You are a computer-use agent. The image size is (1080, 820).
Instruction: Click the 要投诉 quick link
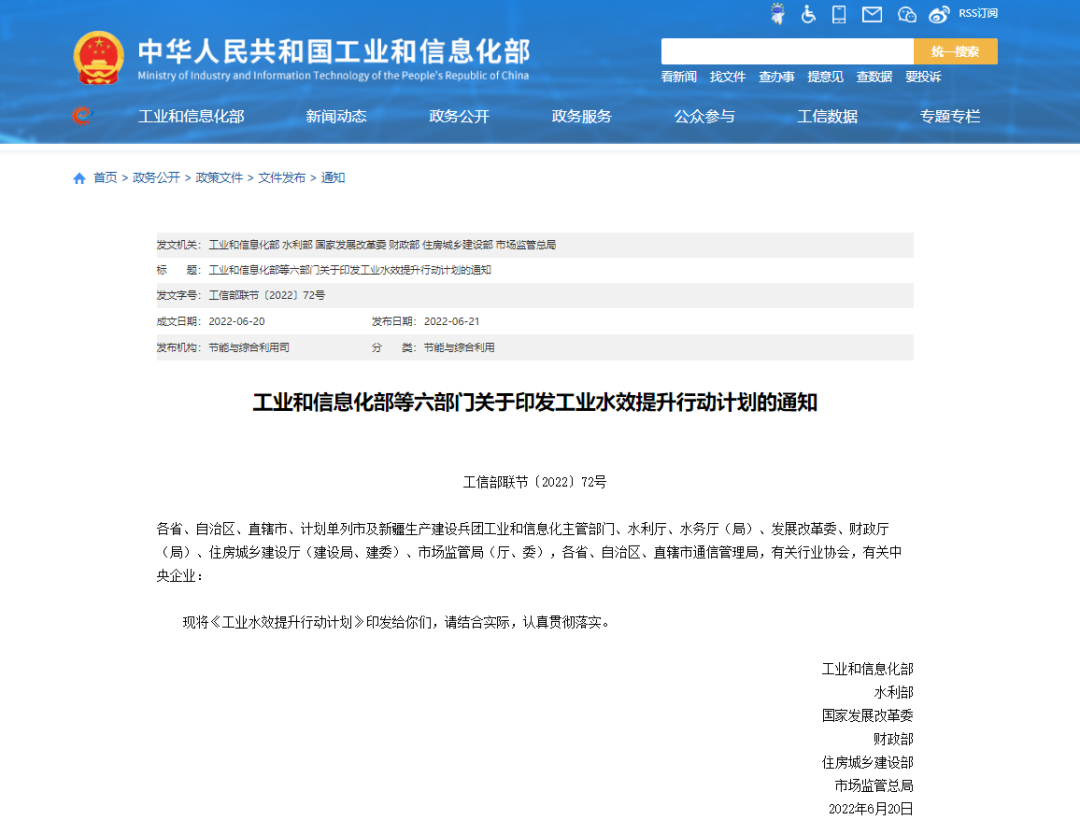[923, 77]
